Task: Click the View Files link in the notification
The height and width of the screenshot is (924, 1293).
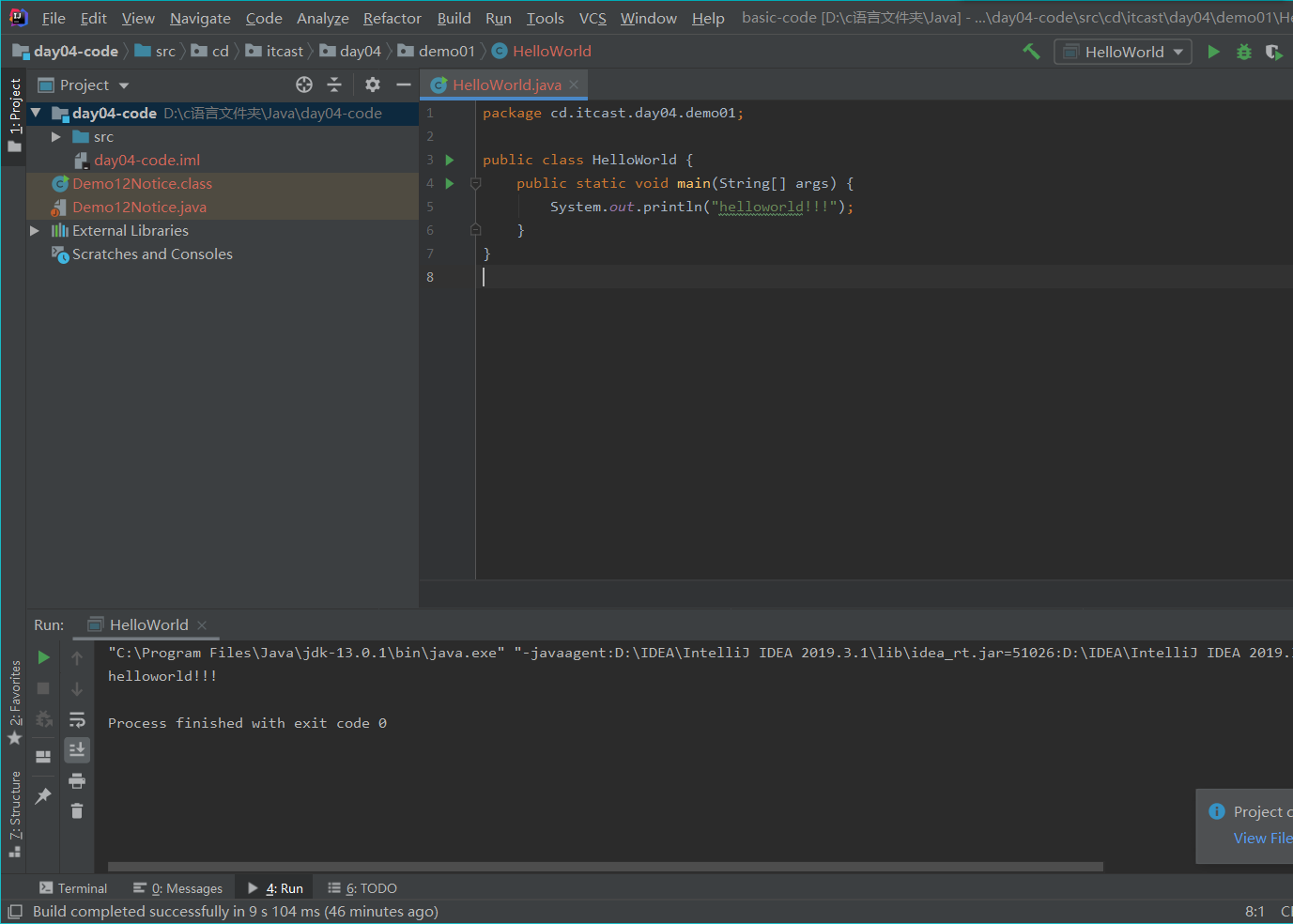Action: coord(1263,838)
